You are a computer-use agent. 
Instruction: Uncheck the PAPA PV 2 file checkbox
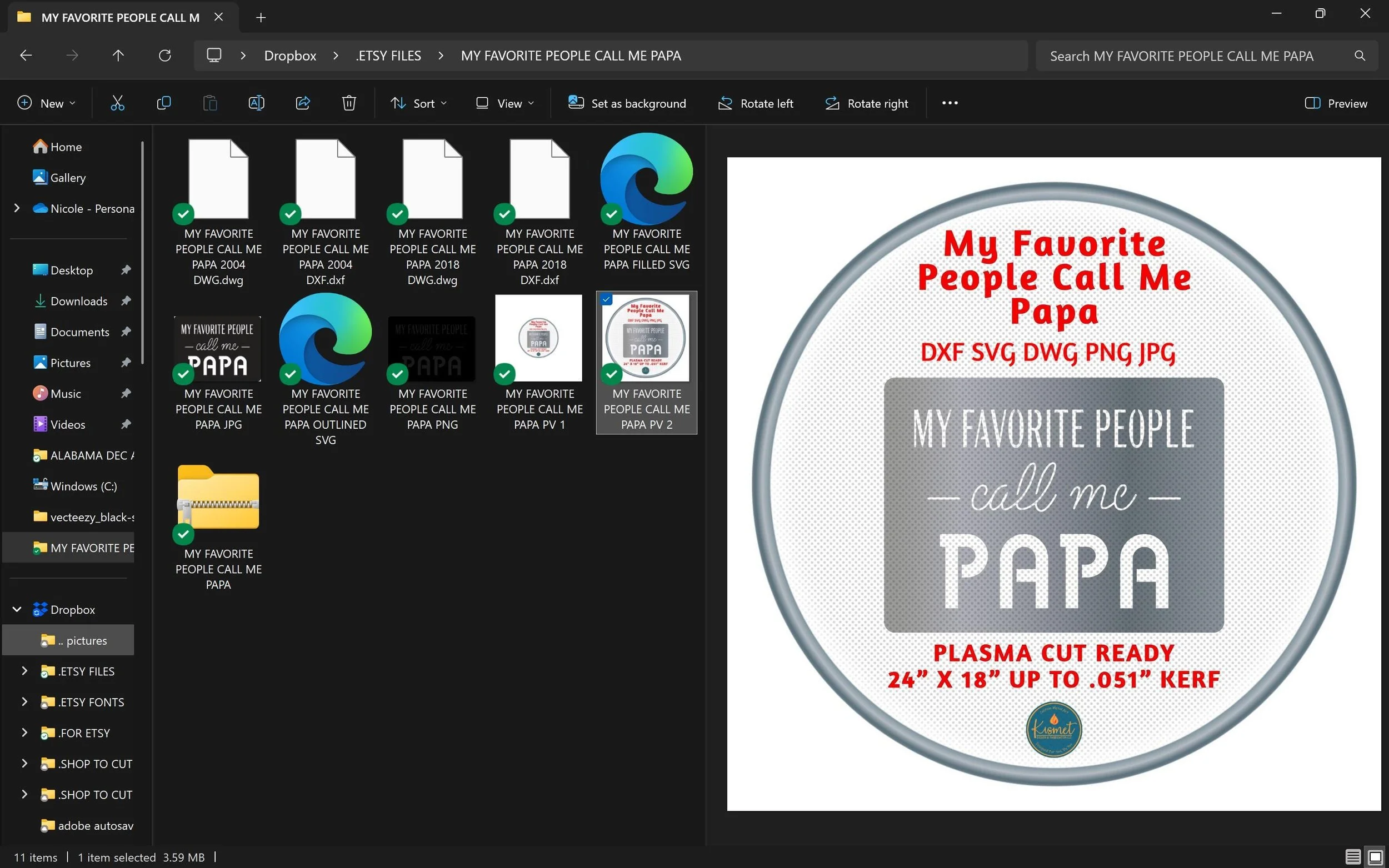[606, 299]
